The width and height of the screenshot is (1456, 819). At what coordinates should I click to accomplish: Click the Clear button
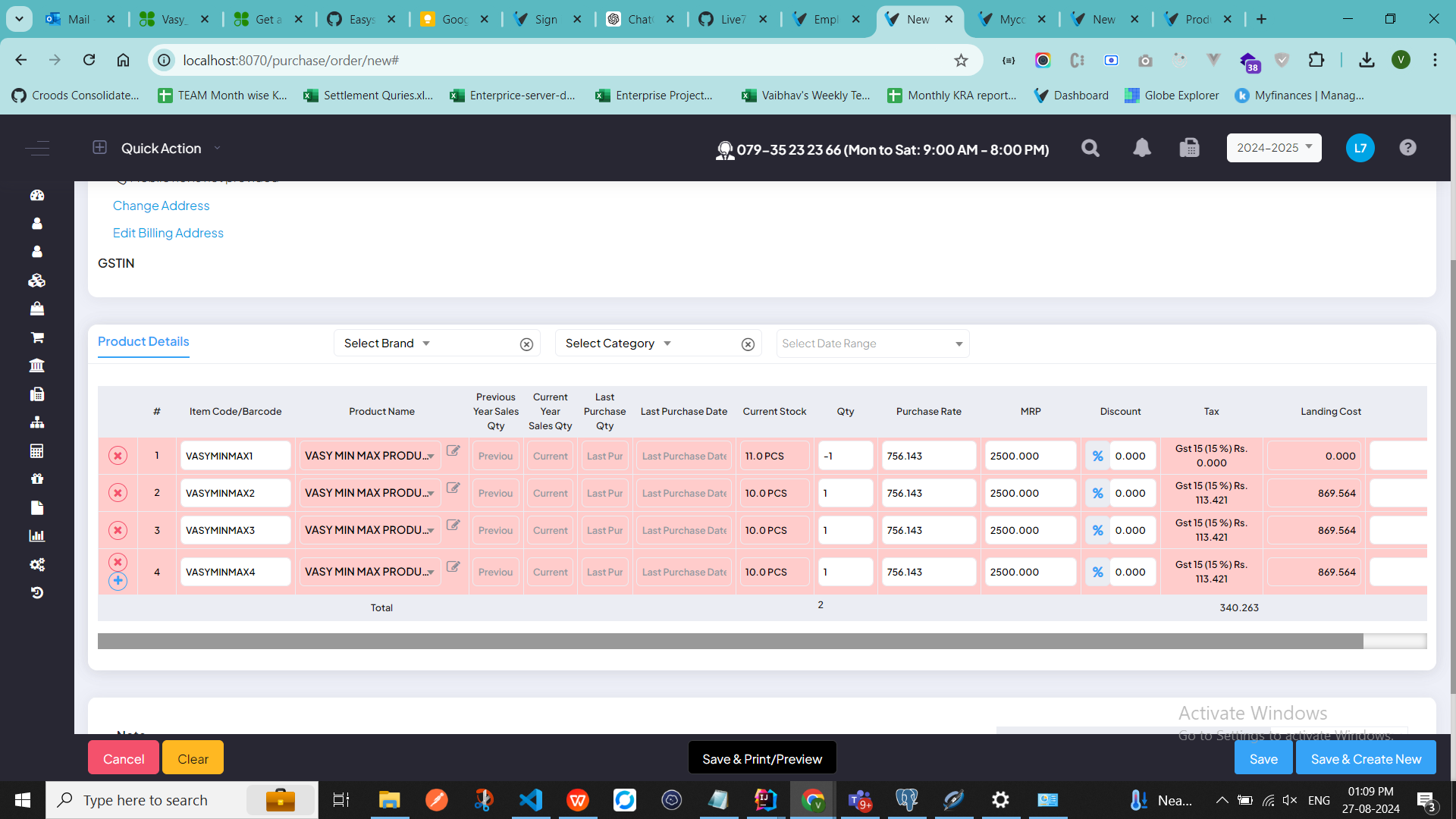pyautogui.click(x=193, y=758)
